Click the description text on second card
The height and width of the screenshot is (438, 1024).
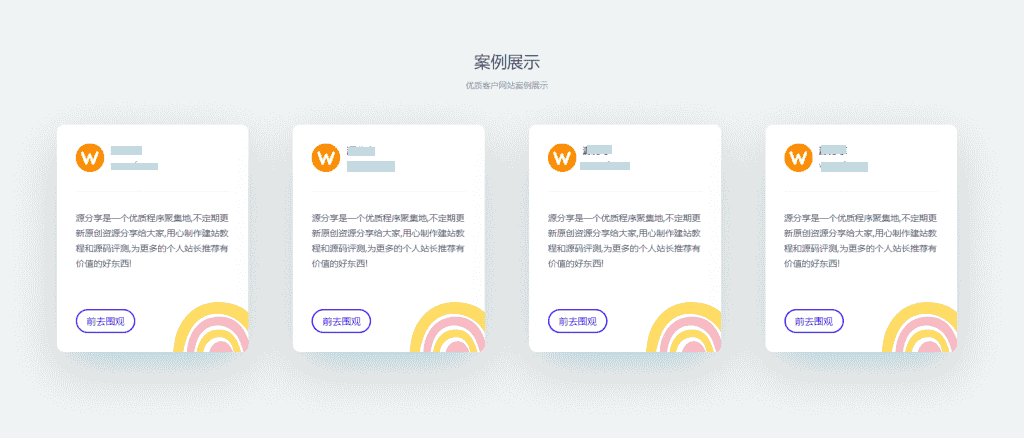[x=389, y=241]
